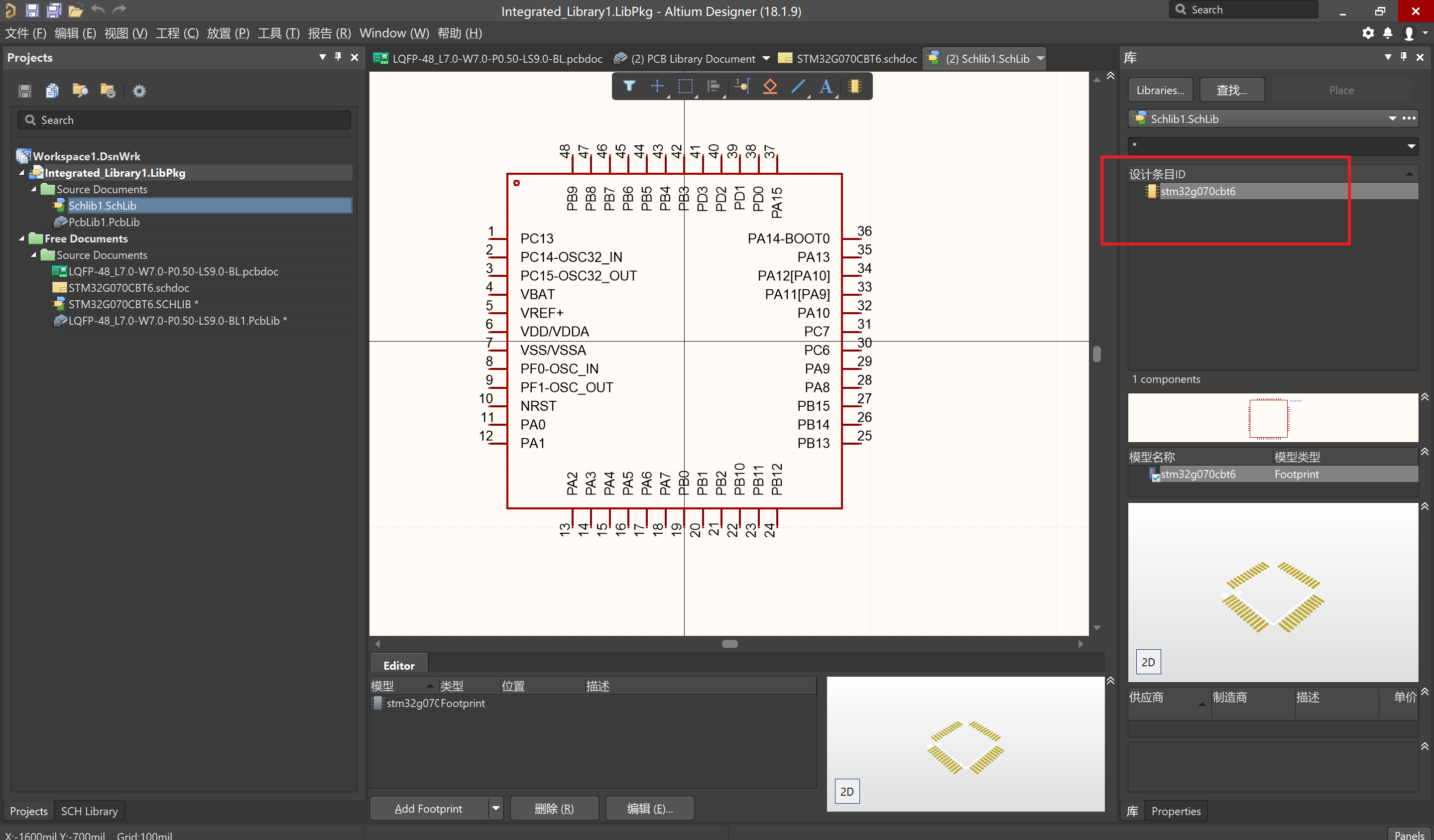
Task: Click the Add Footprint button
Action: click(429, 808)
